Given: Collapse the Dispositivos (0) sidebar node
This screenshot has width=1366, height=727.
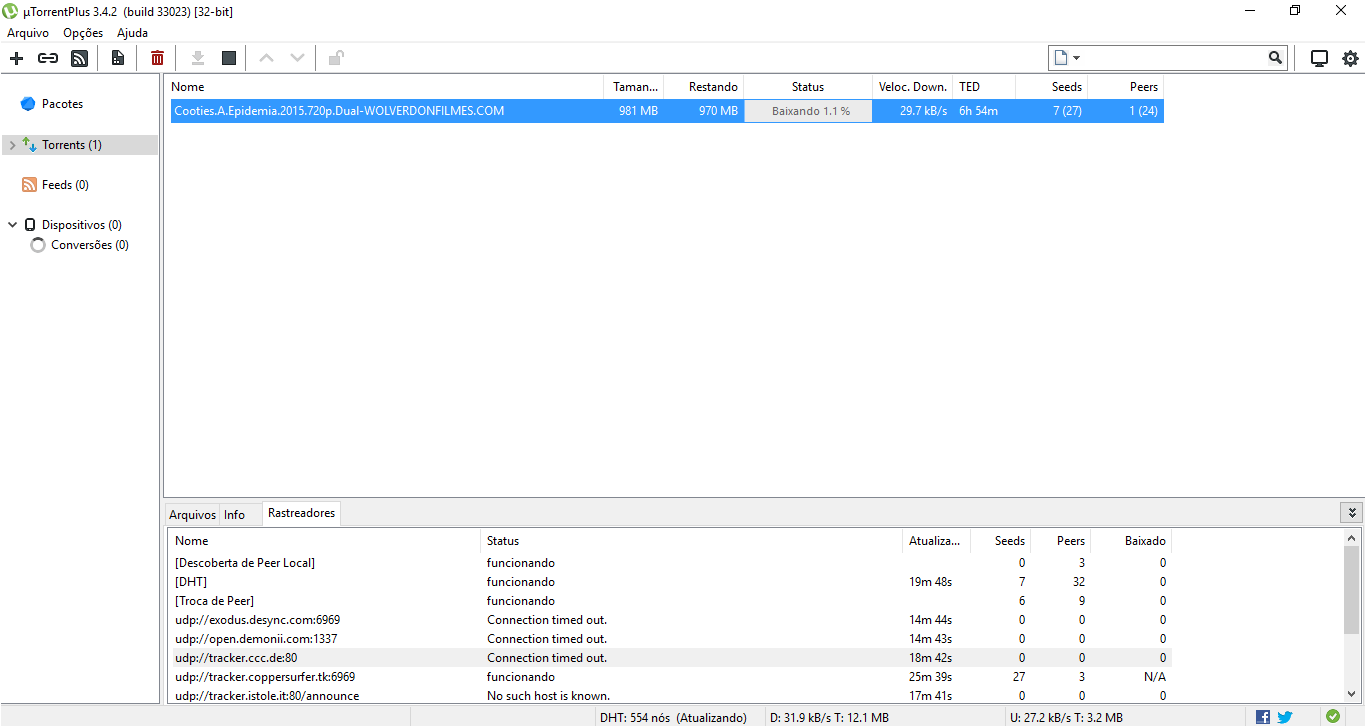Looking at the screenshot, I should (x=12, y=225).
